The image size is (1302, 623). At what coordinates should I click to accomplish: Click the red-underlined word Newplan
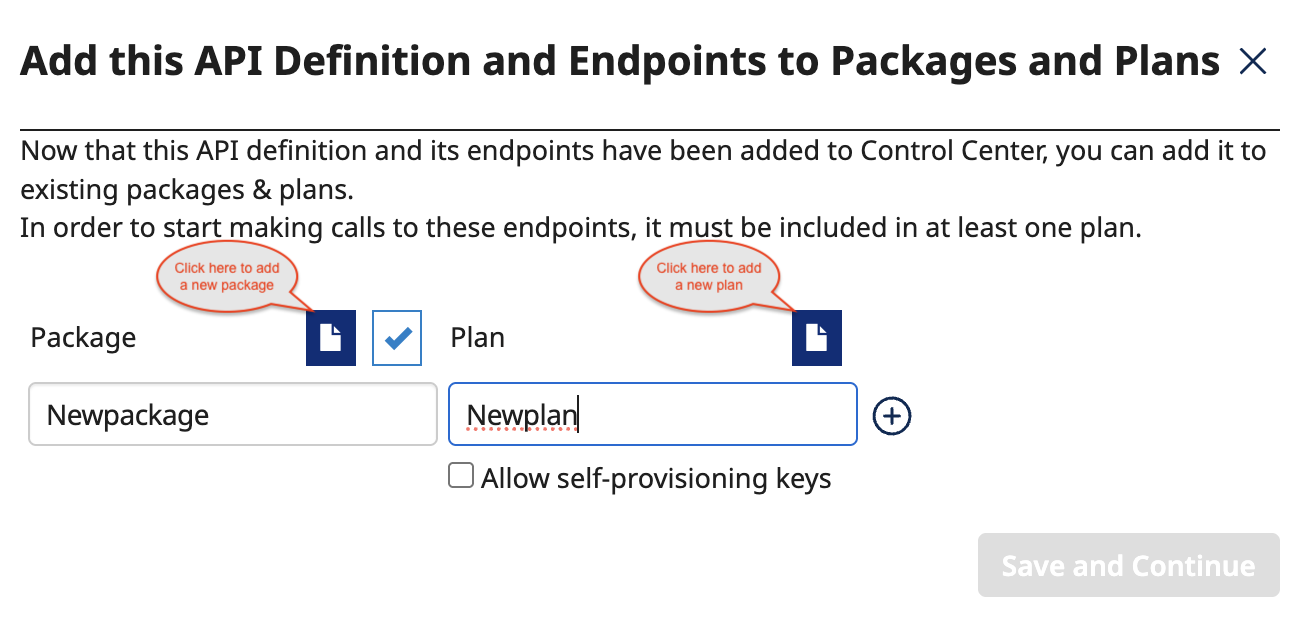[523, 414]
